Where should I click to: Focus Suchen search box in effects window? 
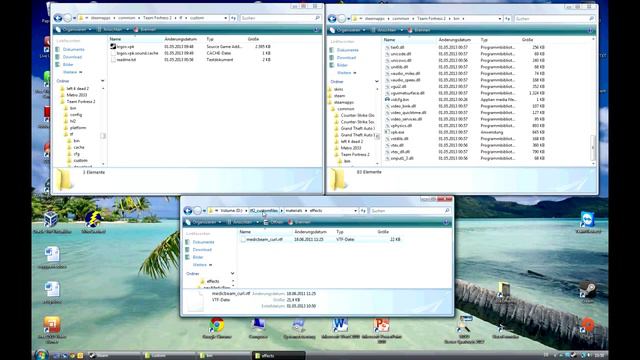(410, 211)
